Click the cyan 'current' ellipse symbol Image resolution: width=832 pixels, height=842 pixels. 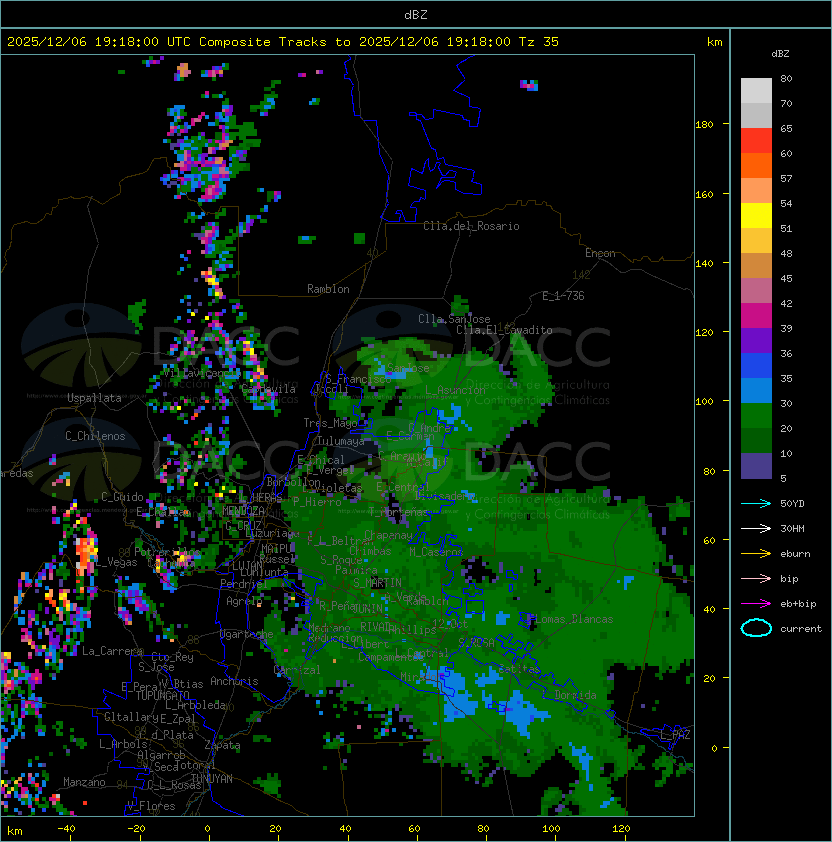click(x=756, y=628)
